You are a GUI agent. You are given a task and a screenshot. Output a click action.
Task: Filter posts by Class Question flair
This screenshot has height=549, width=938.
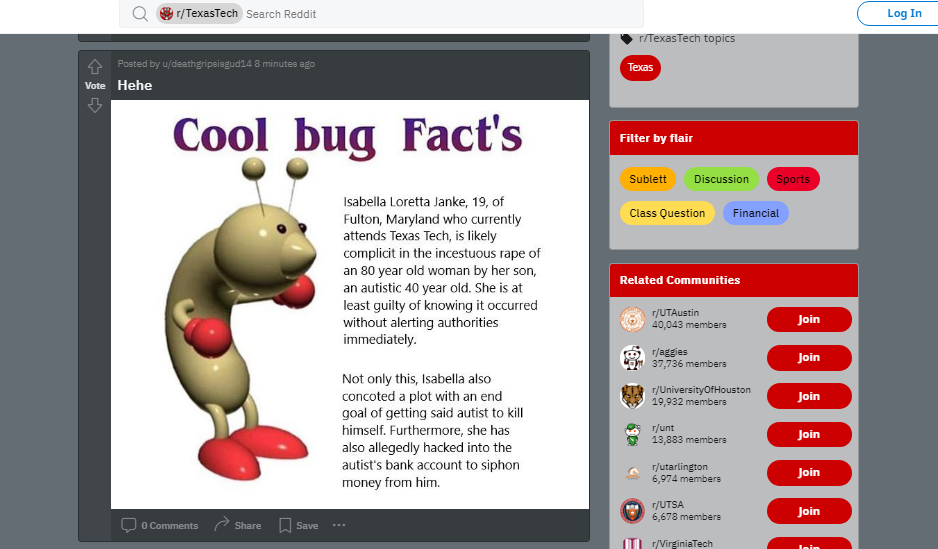[x=667, y=213]
